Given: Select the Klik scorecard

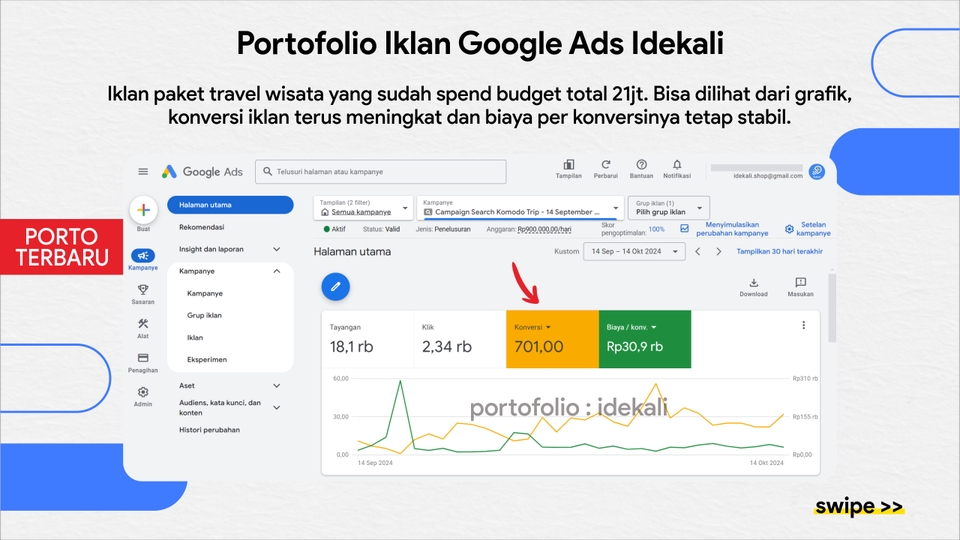Looking at the screenshot, I should point(460,339).
